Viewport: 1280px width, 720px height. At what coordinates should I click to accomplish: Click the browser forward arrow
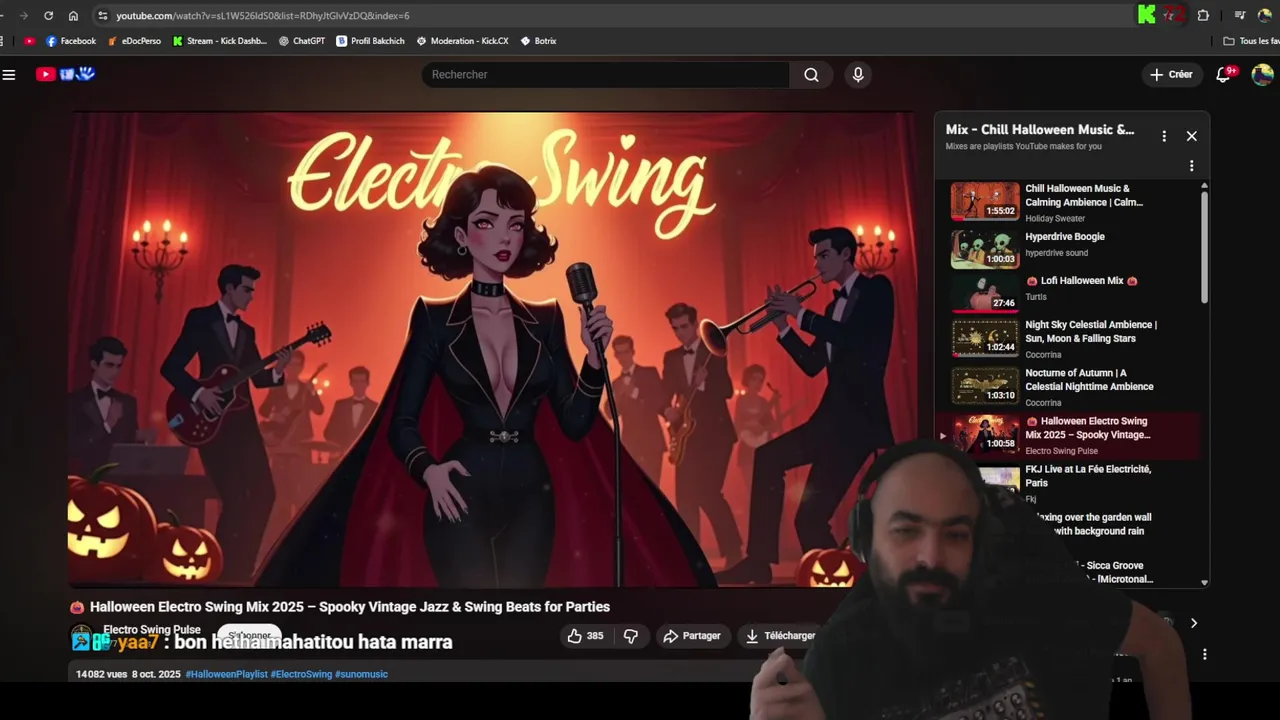23,16
